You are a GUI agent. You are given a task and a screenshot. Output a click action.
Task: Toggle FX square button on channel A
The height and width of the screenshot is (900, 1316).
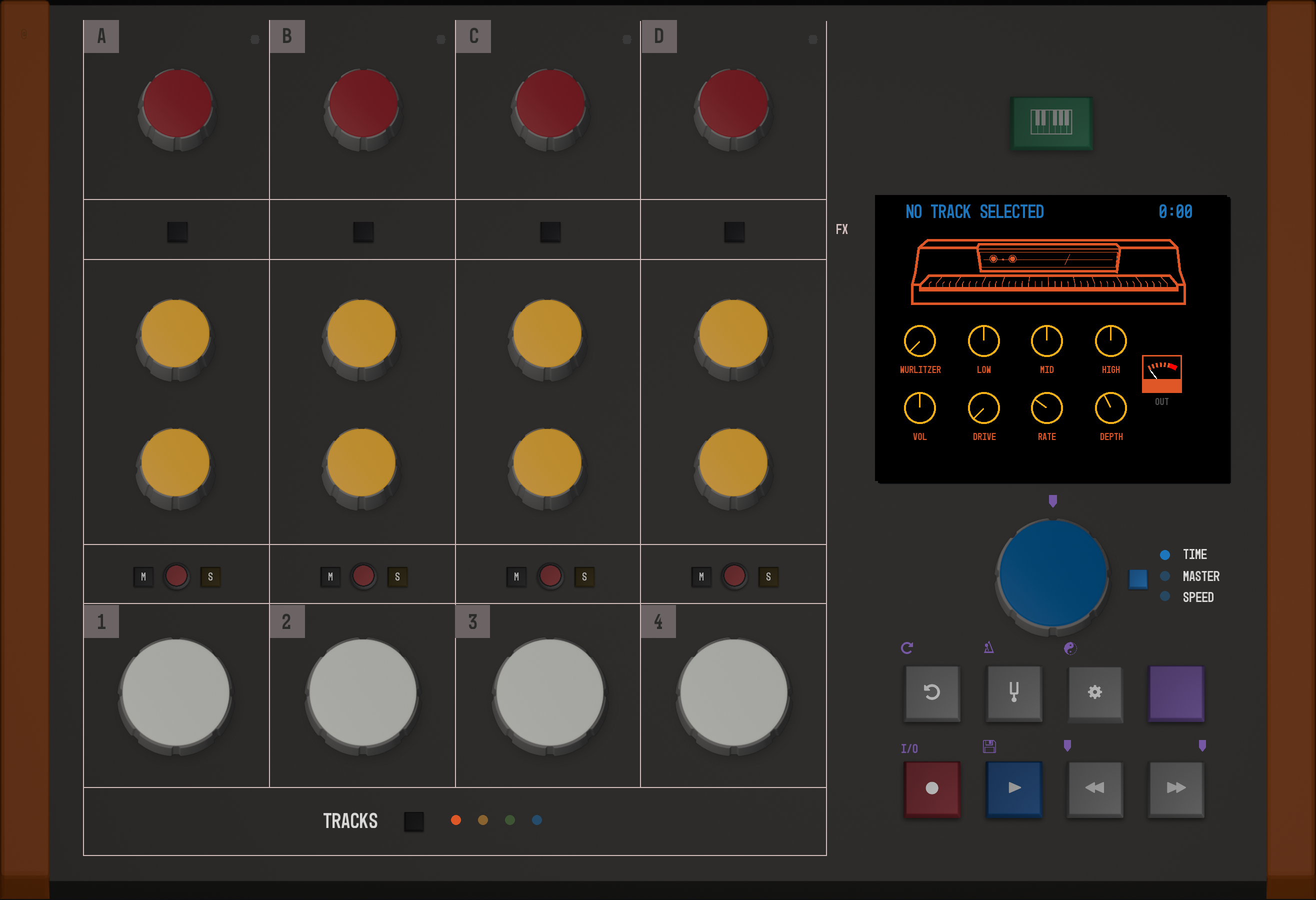[177, 231]
